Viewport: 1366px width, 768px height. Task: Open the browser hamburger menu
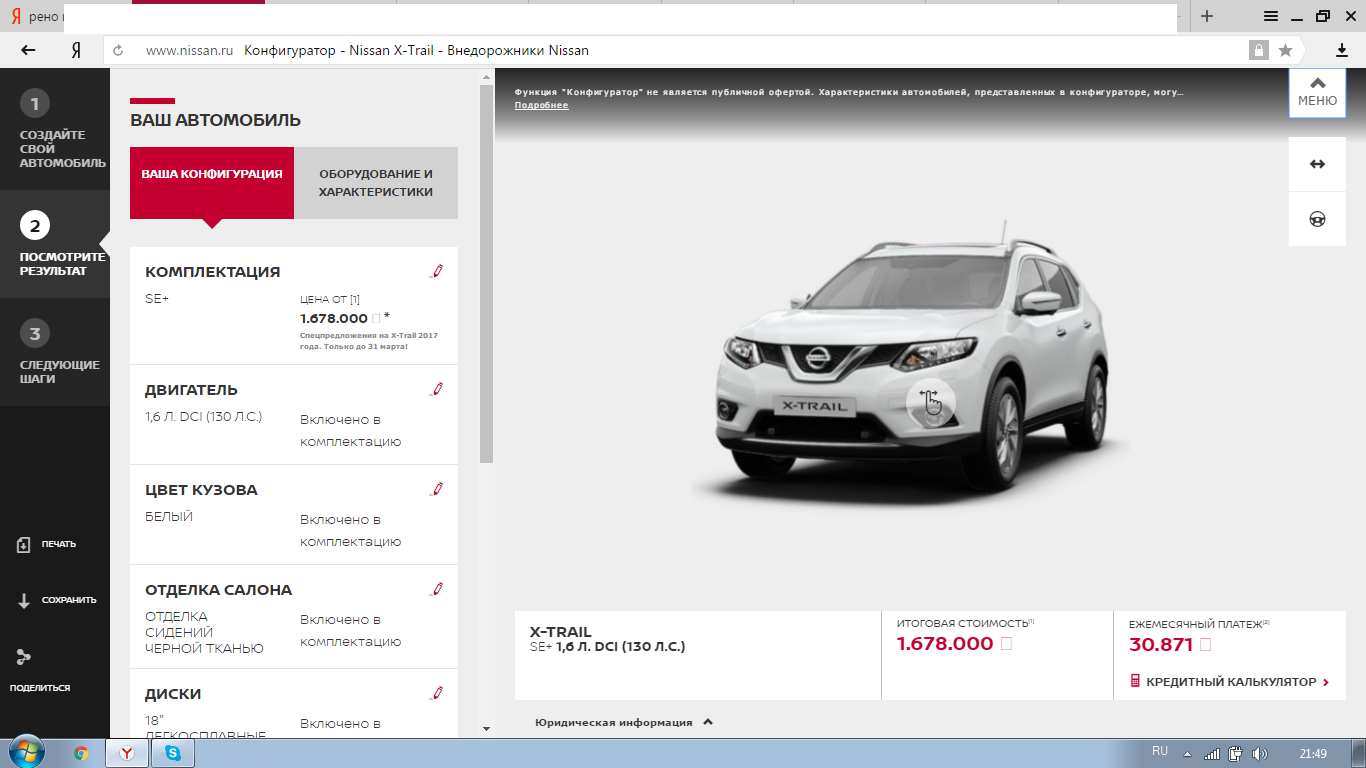coord(1270,16)
